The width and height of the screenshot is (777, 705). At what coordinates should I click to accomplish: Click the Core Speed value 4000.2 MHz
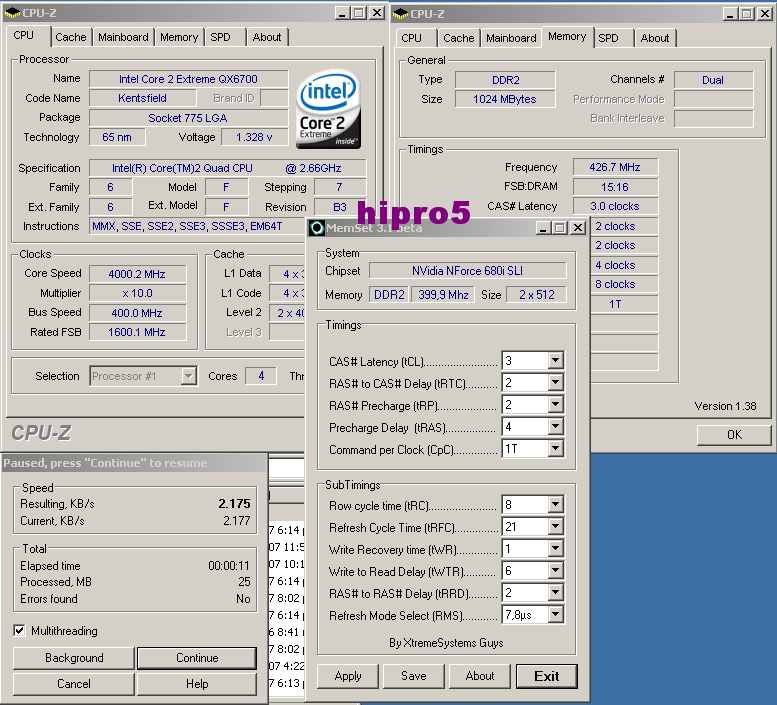coord(137,274)
